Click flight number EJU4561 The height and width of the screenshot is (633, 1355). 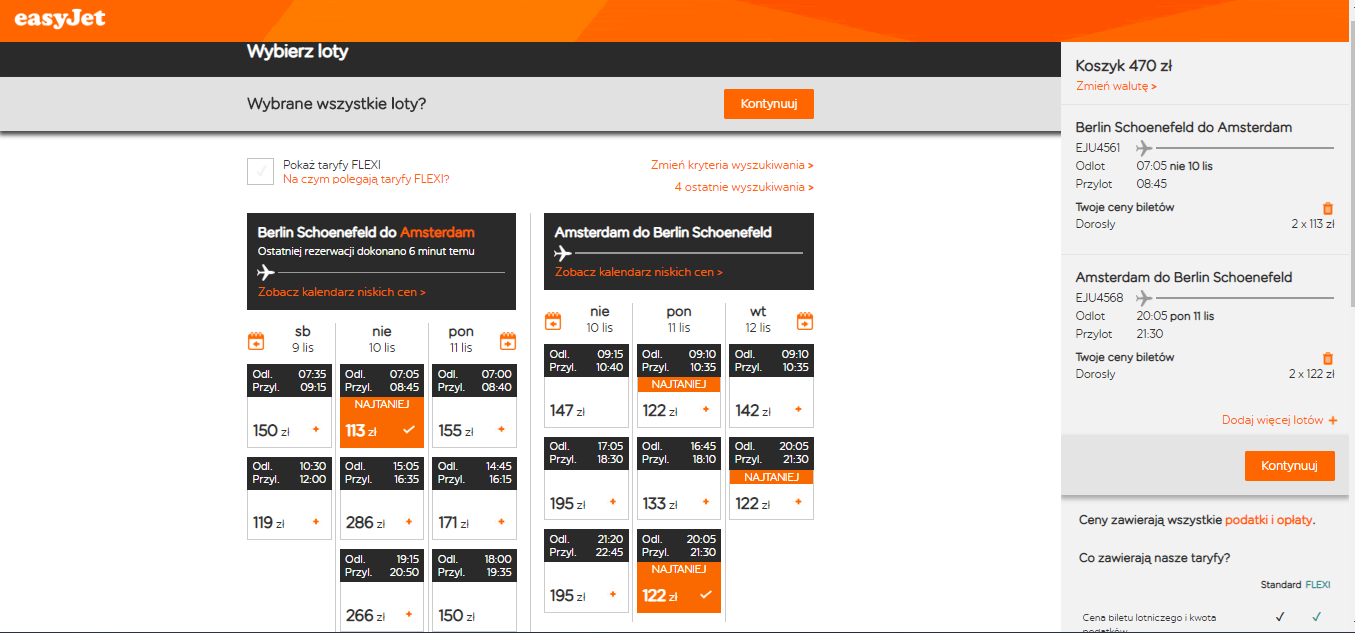point(1098,147)
